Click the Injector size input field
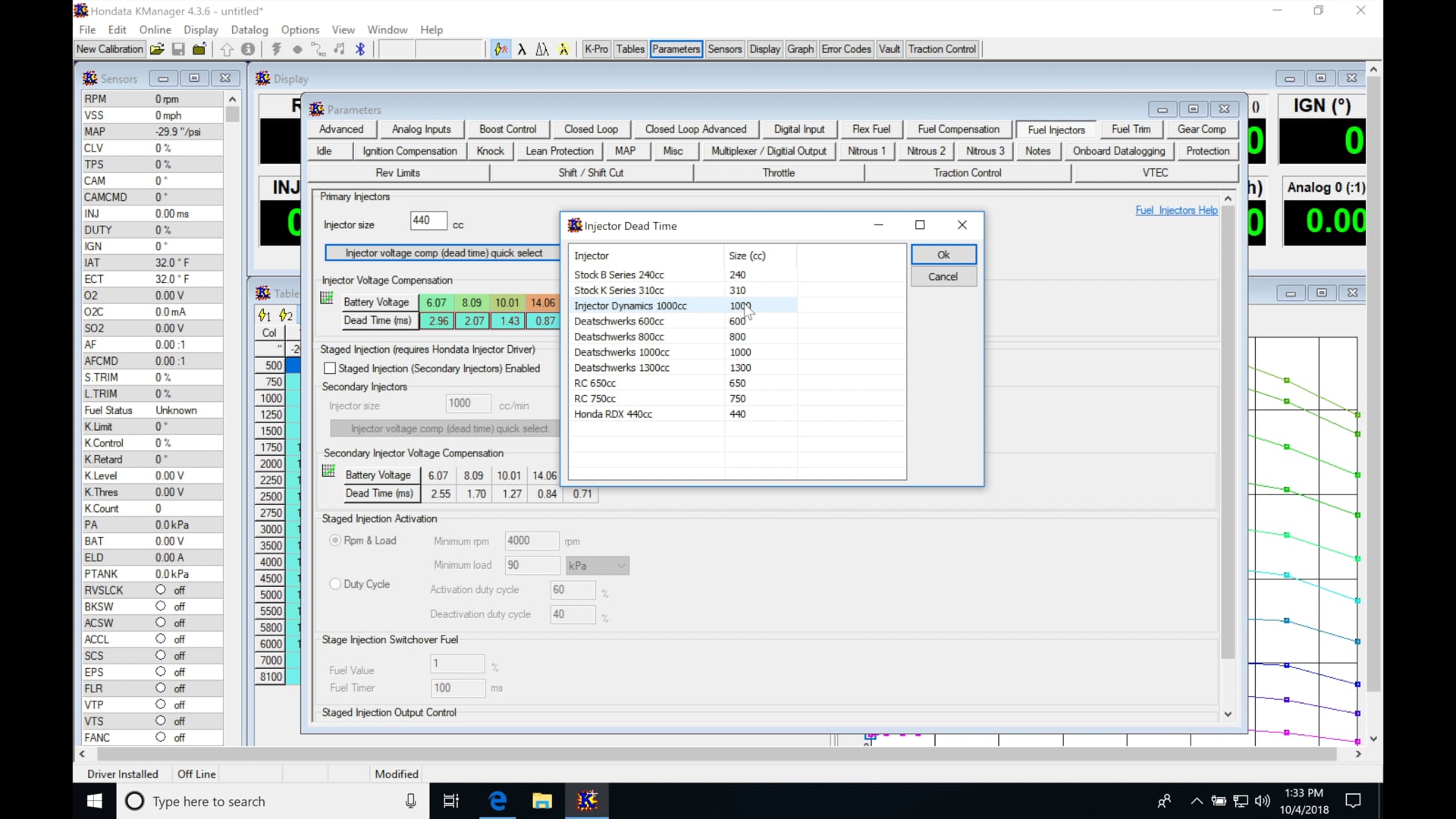 (x=427, y=221)
